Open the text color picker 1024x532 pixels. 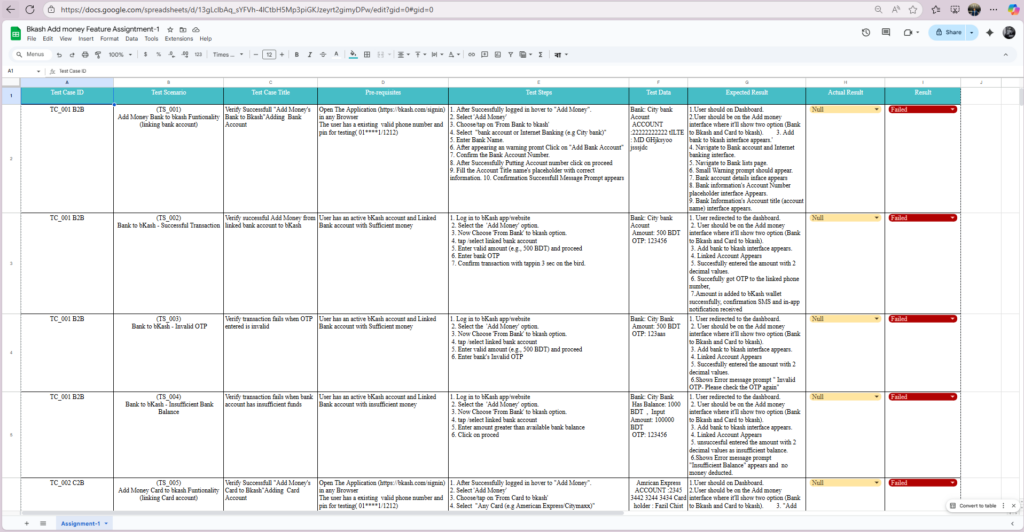[x=336, y=55]
